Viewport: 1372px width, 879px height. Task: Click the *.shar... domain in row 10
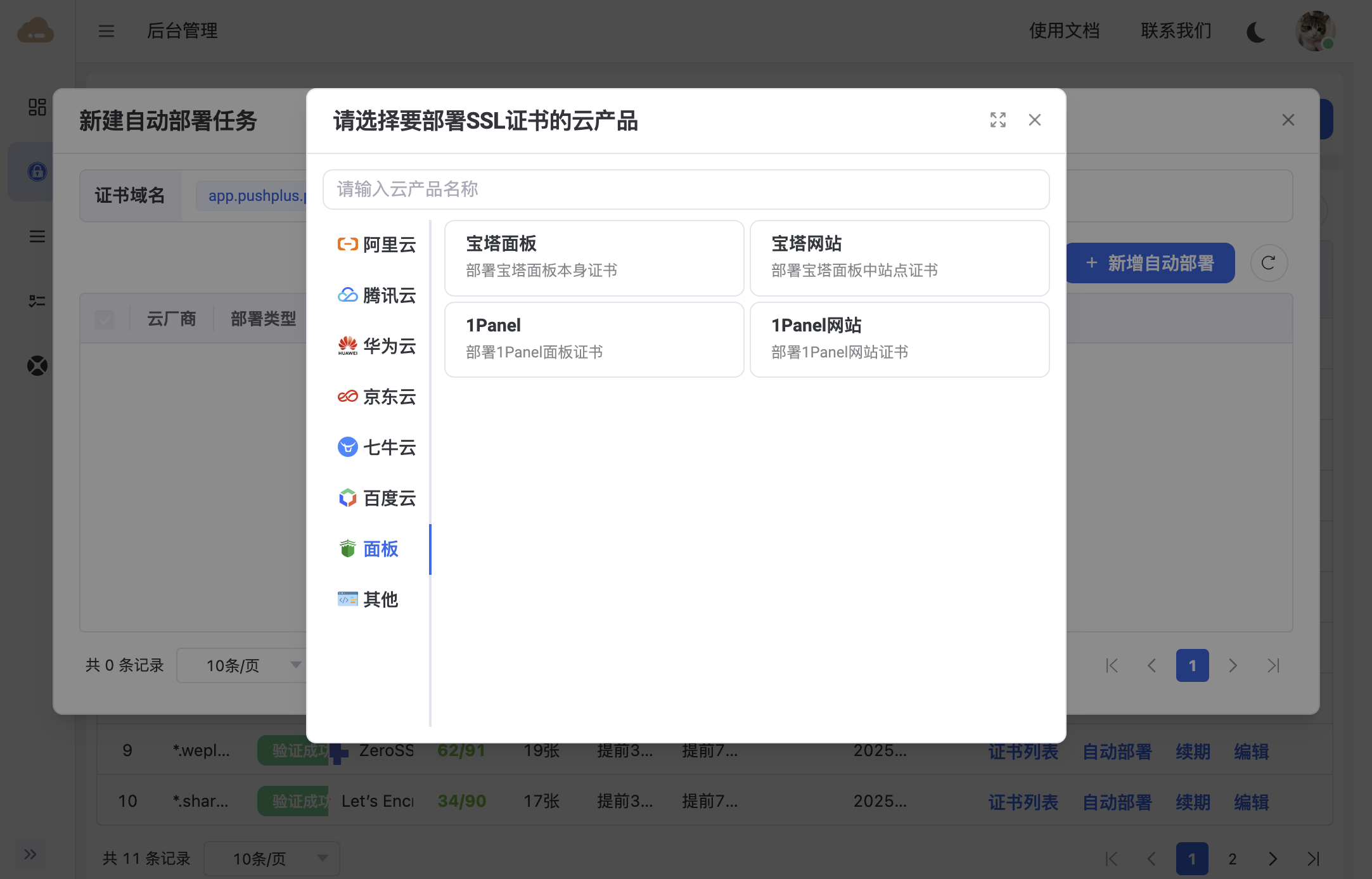[x=200, y=801]
